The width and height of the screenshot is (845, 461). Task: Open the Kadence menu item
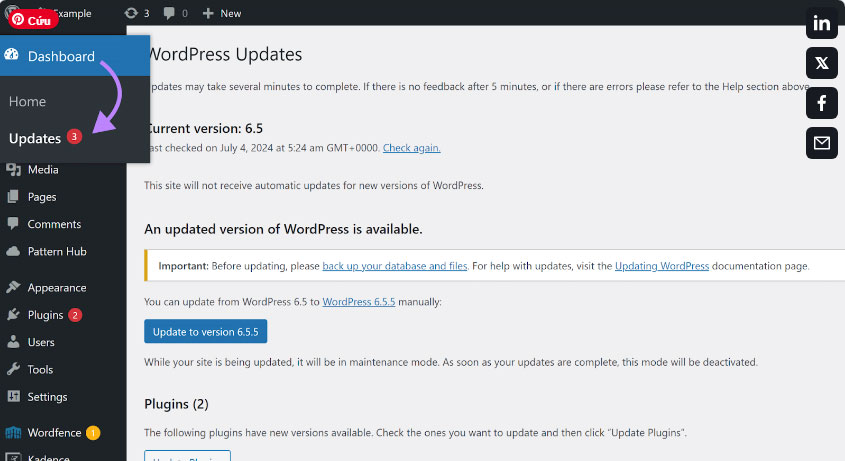49,457
